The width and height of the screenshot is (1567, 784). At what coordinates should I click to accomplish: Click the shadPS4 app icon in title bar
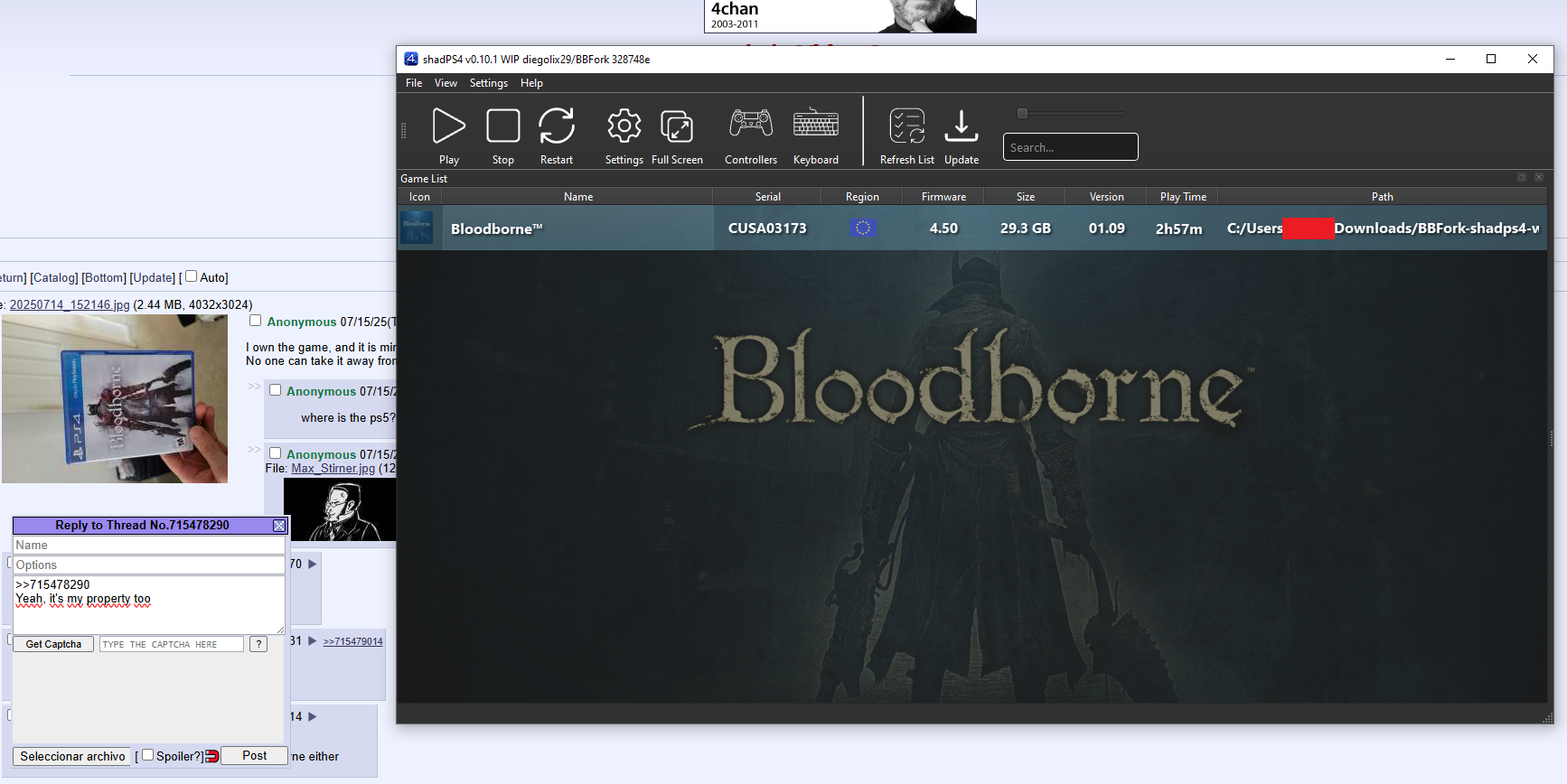coord(411,59)
